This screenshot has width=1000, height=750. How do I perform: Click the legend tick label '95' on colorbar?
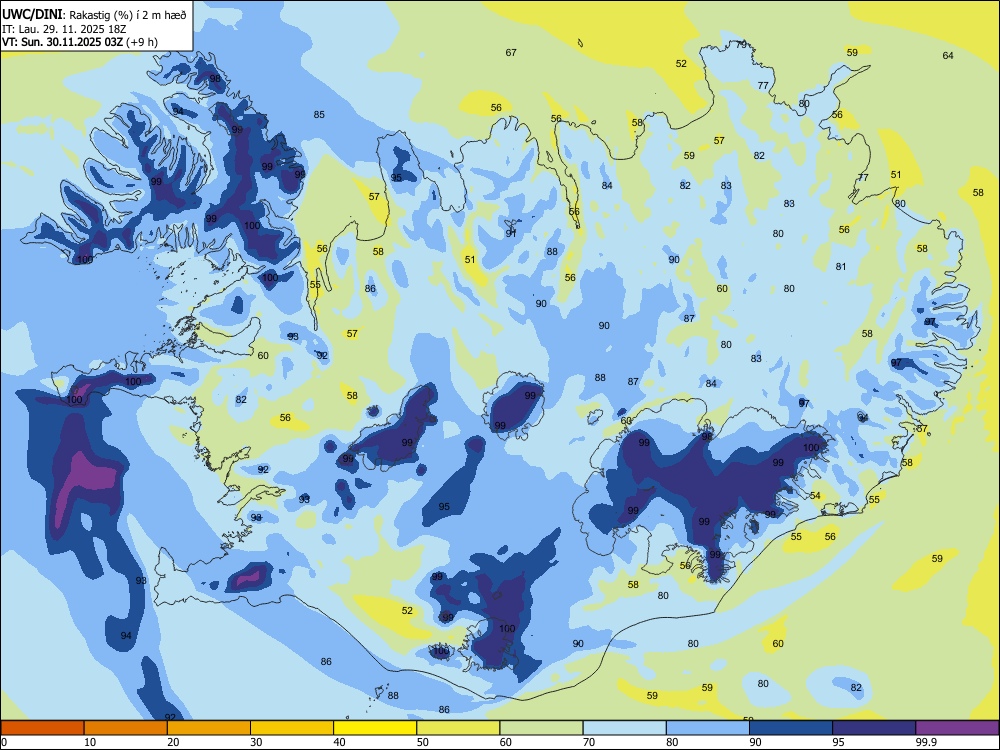[x=839, y=742]
